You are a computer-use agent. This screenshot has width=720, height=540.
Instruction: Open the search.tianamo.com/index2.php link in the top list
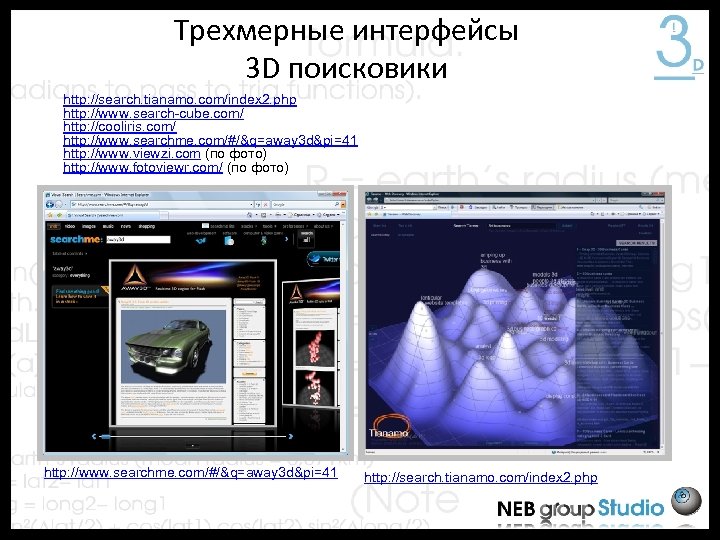[180, 99]
